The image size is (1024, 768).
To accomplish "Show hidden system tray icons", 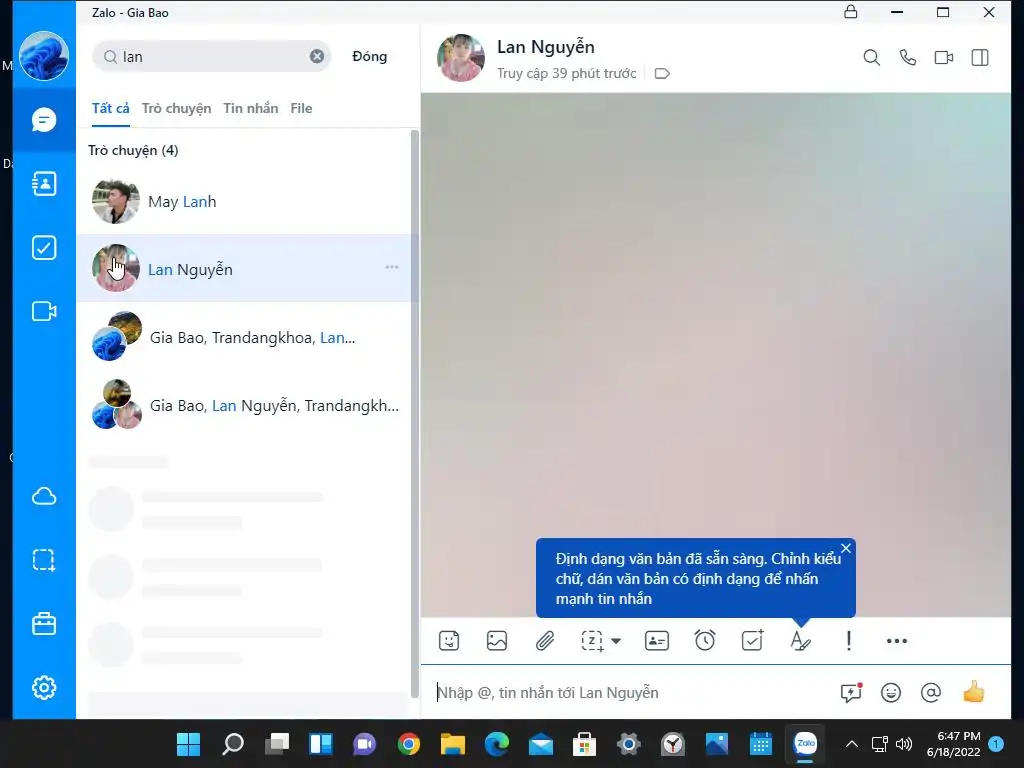I will pyautogui.click(x=852, y=744).
